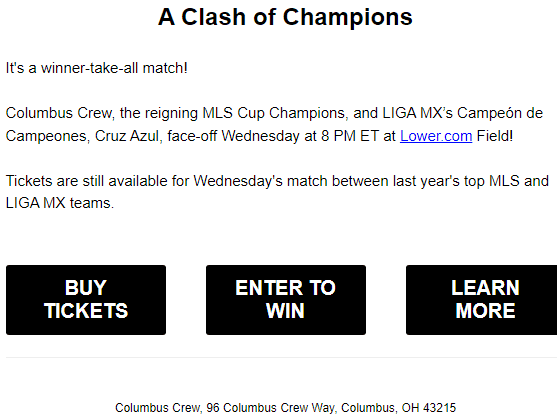
Task: Open the LEARN MORE button
Action: point(482,300)
